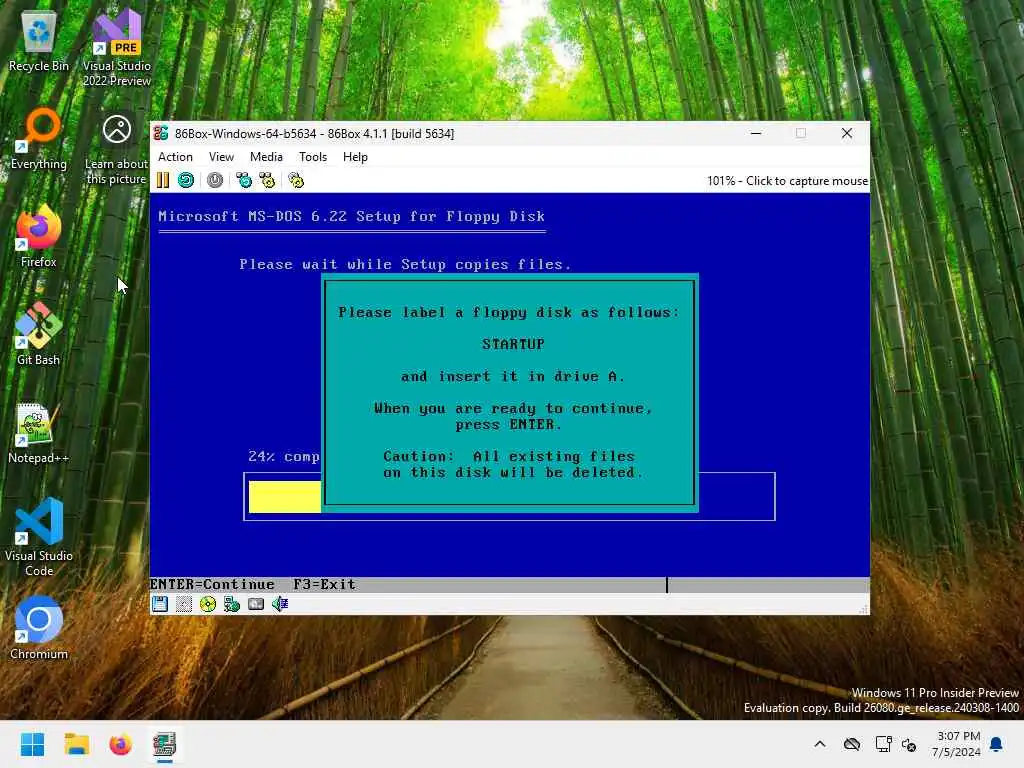The width and height of the screenshot is (1024, 768).
Task: Pause emulation with the toolbar pause icon
Action: pyautogui.click(x=163, y=180)
